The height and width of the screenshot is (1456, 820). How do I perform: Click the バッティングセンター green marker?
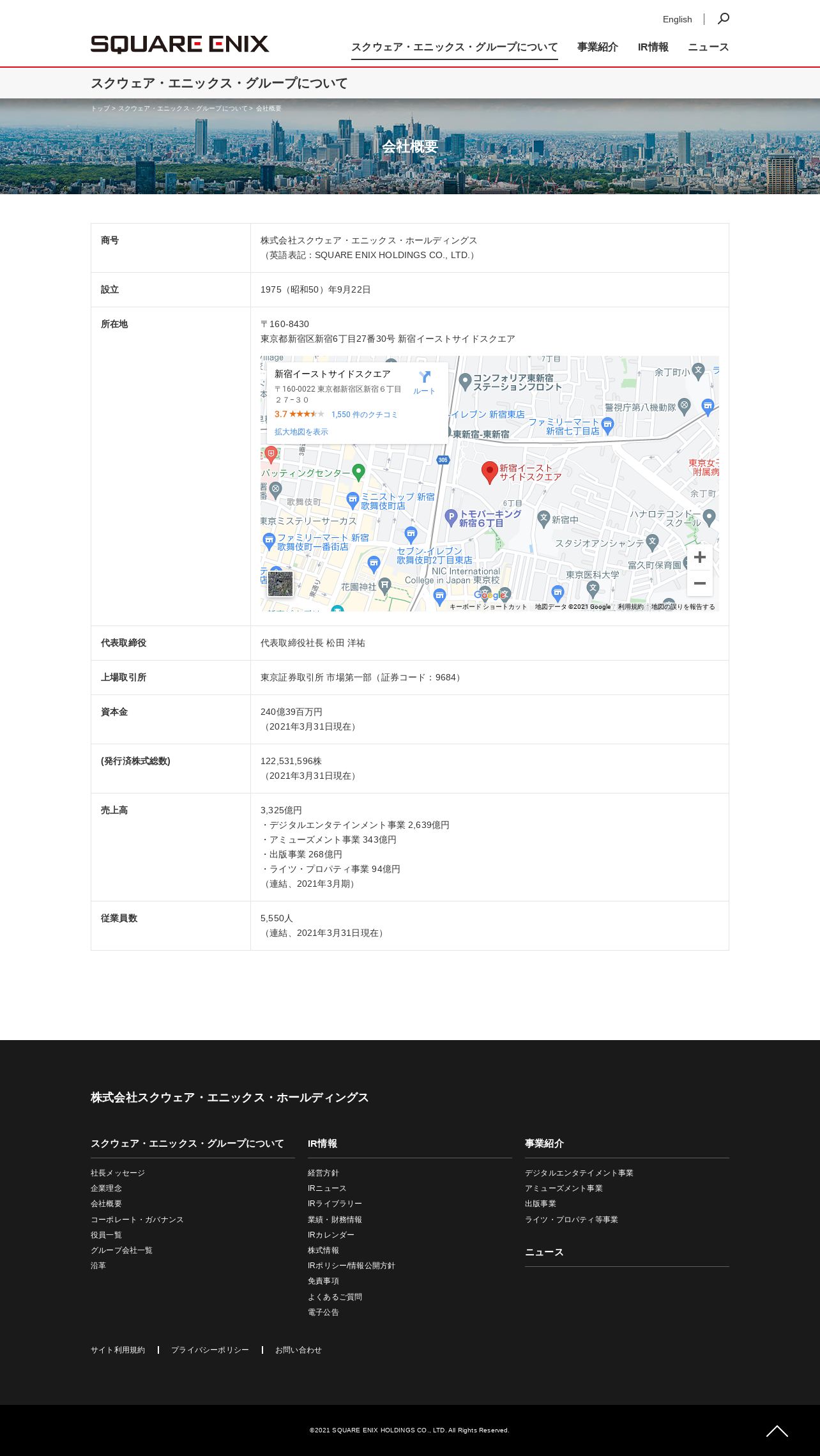(x=358, y=472)
